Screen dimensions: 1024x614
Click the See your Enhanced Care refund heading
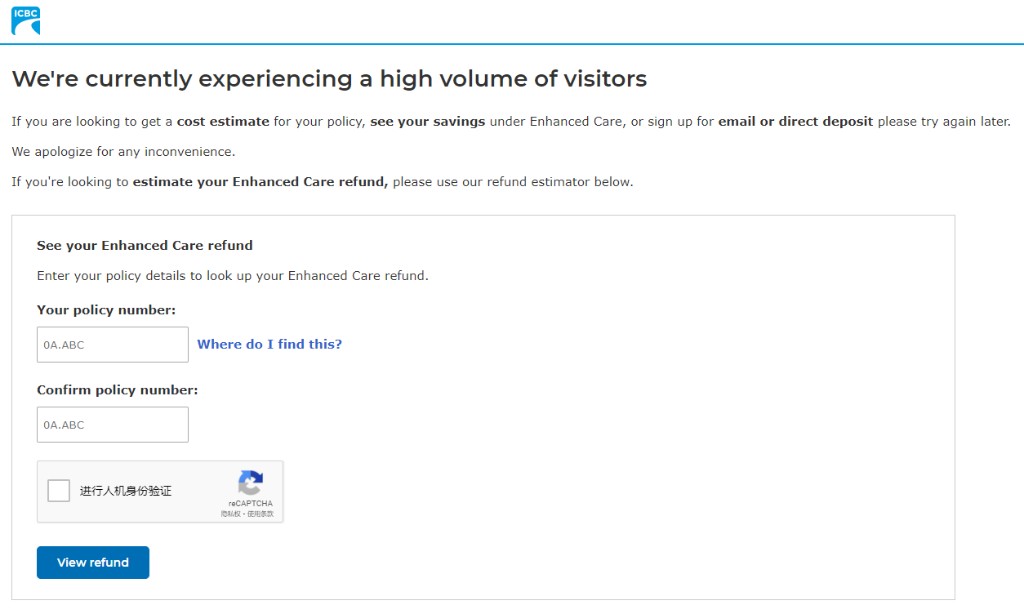point(145,246)
